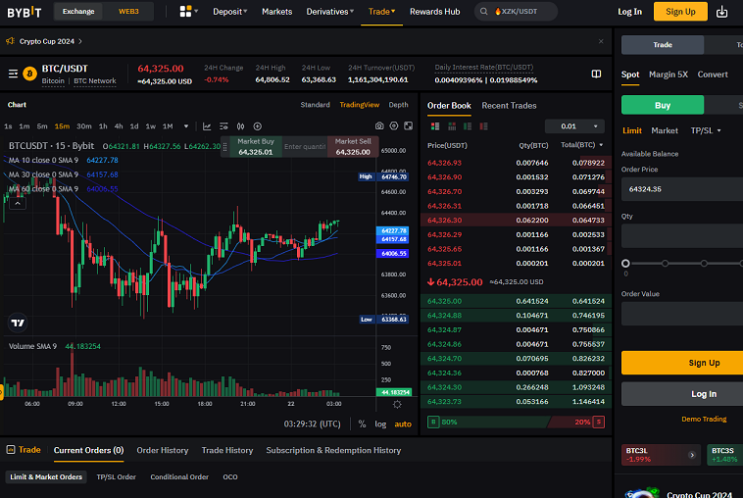Screen dimensions: 743x498
Task: Open the download app icon
Action: point(722,11)
